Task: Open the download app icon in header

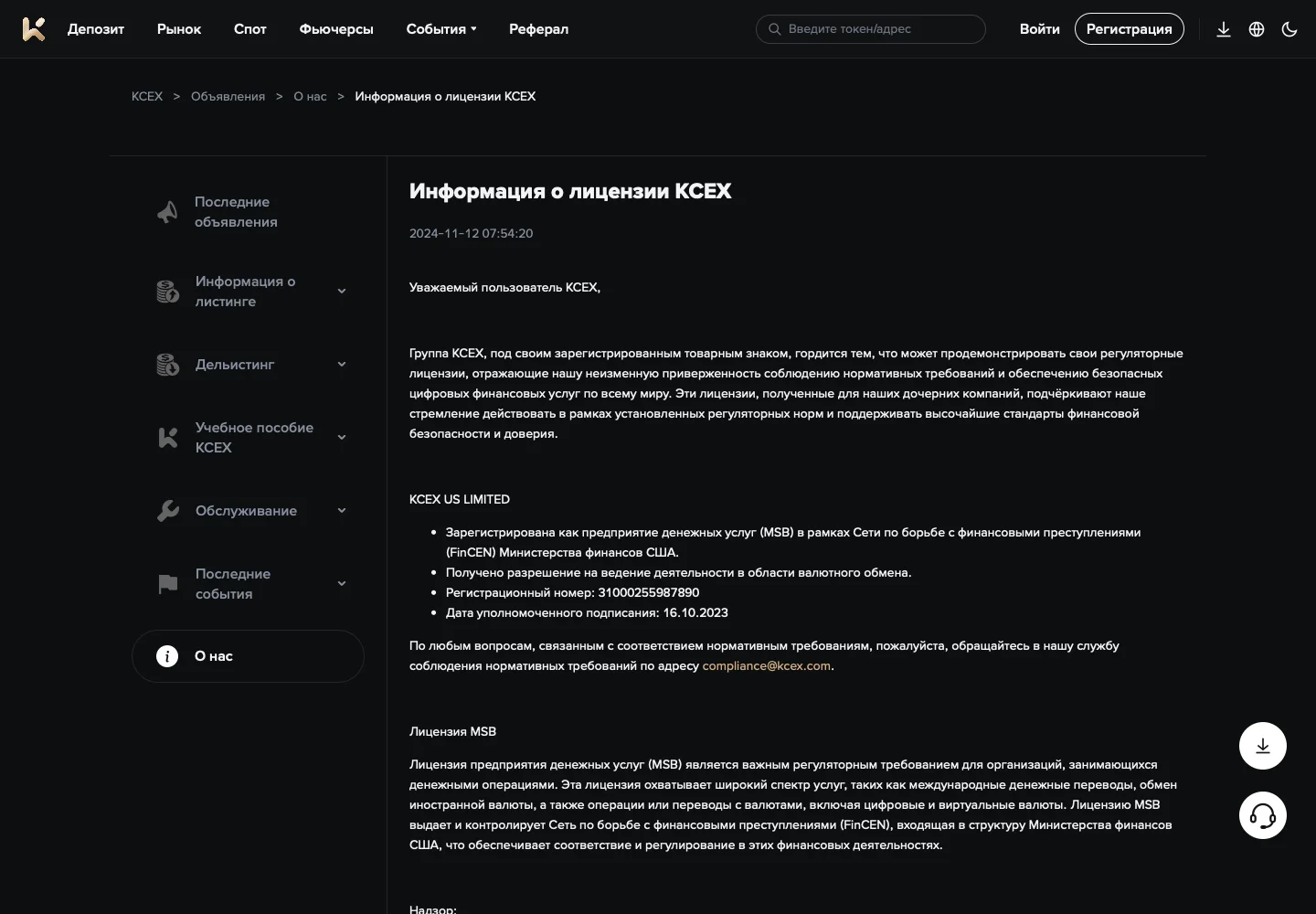Action: point(1224,29)
